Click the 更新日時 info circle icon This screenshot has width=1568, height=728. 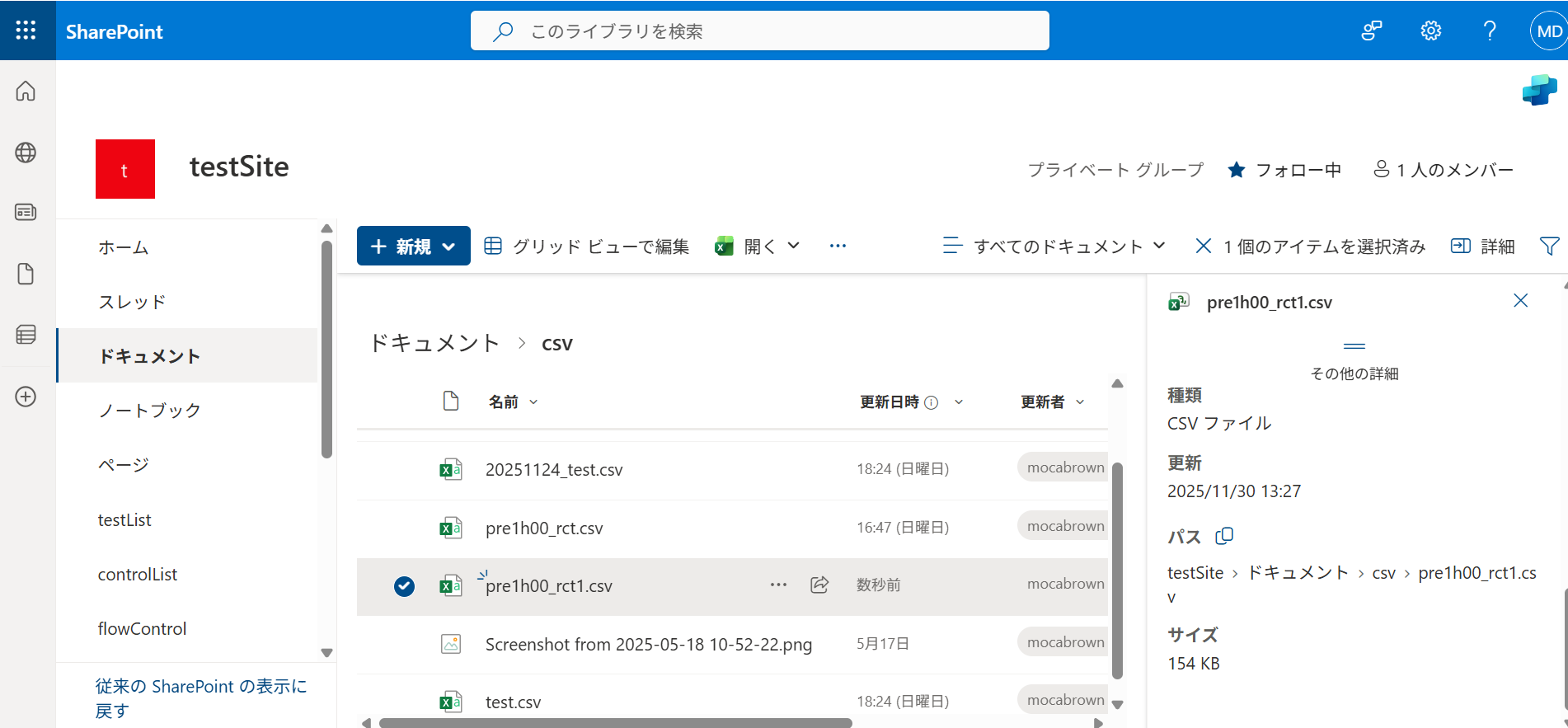[x=932, y=402]
